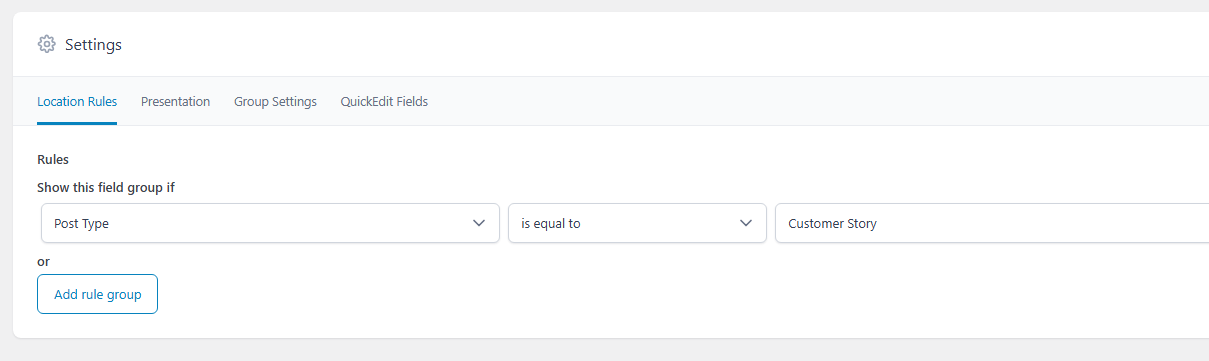Click the Rules section label
The image size is (1209, 361).
(52, 159)
